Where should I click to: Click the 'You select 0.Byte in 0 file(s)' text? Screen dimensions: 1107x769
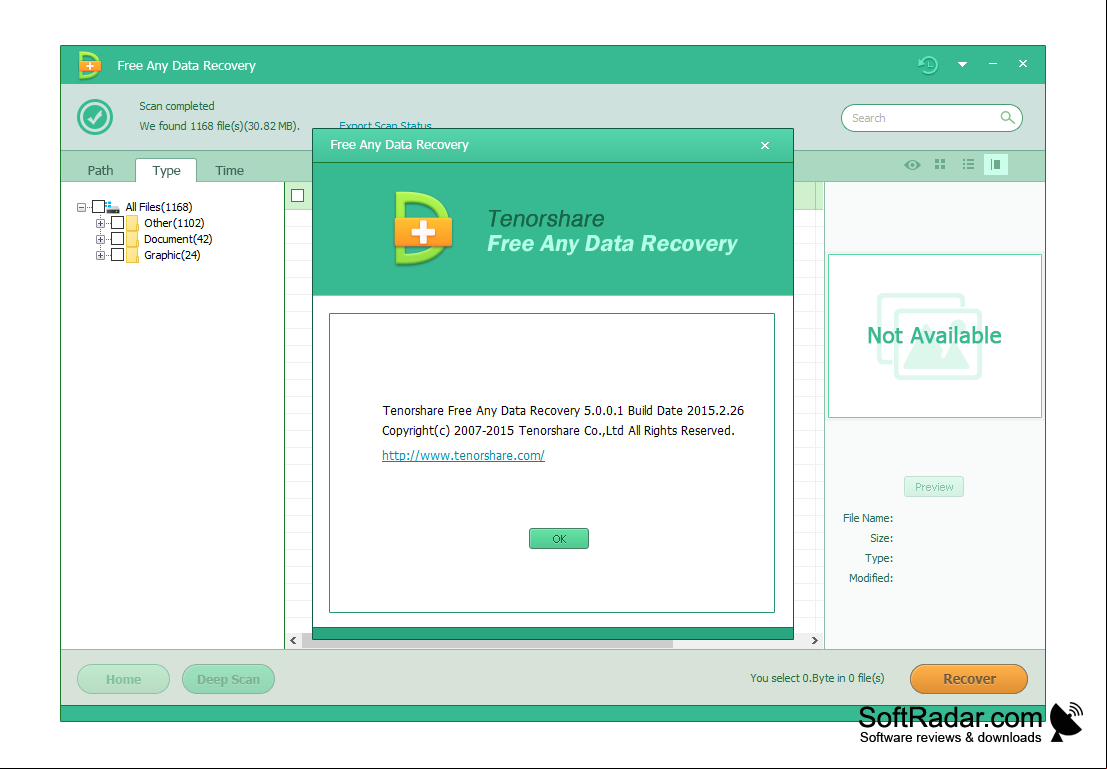(817, 678)
